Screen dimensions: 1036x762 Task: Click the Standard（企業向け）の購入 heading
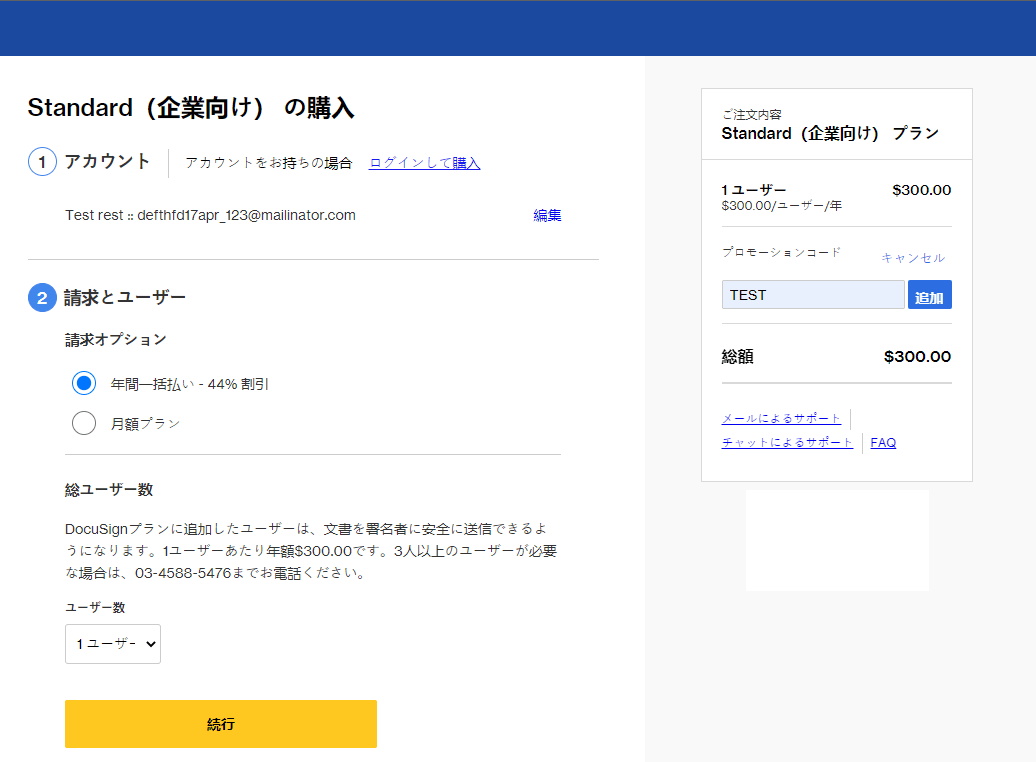click(x=191, y=108)
